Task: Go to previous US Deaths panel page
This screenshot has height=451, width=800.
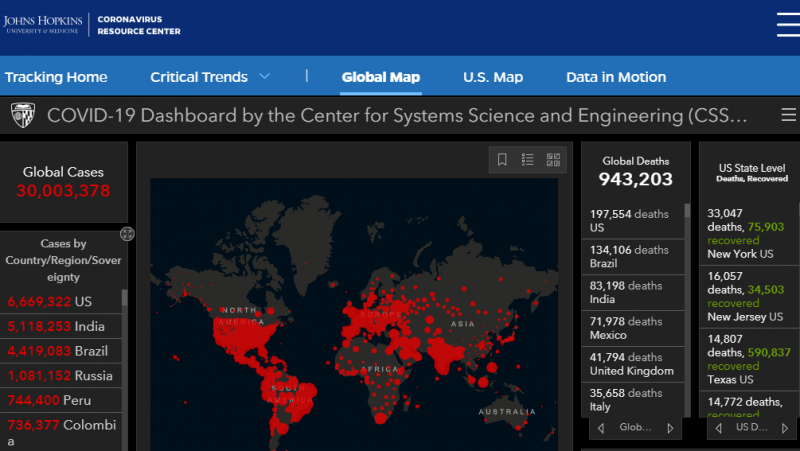Action: tap(718, 429)
